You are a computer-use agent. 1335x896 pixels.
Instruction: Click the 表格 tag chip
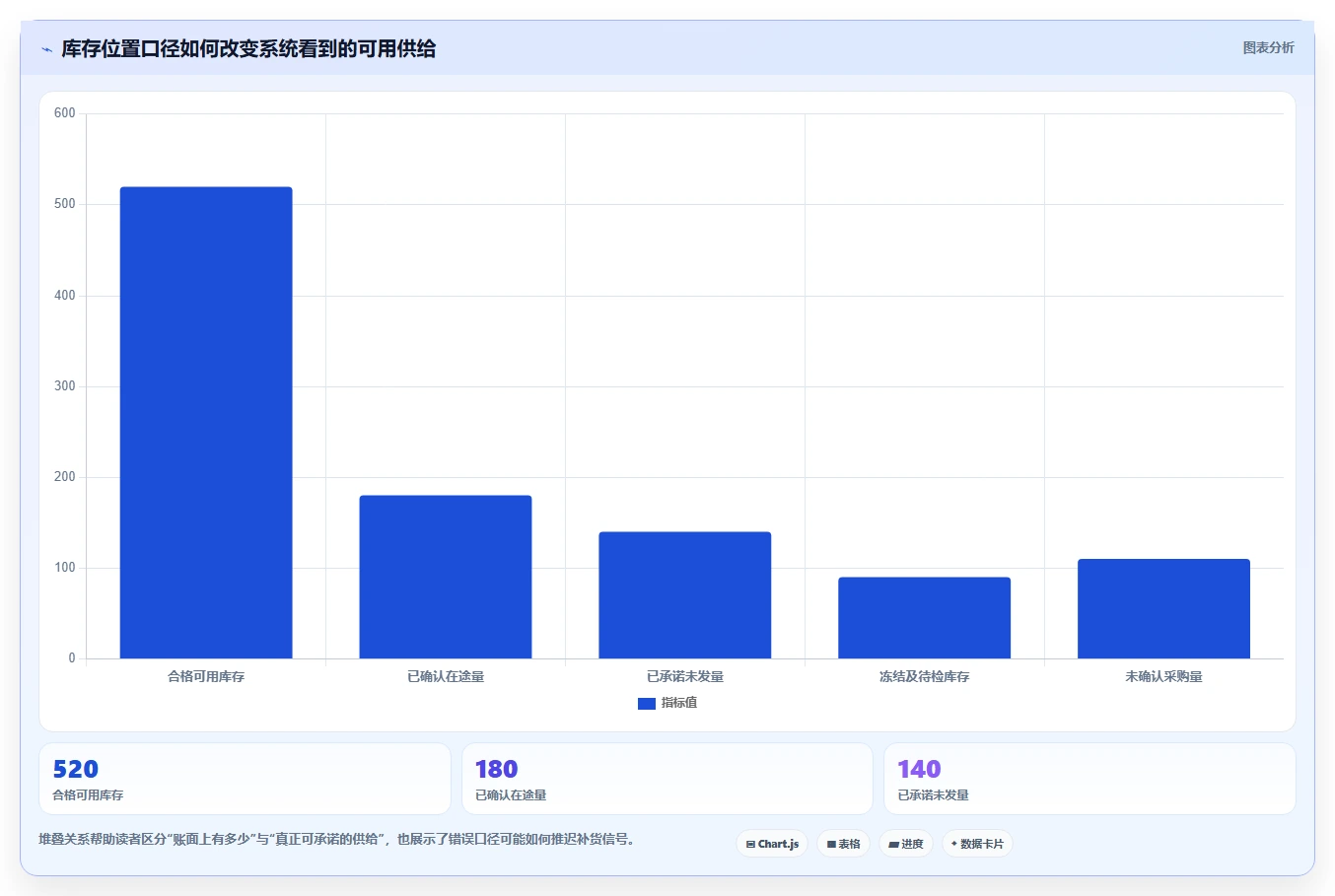click(x=843, y=844)
